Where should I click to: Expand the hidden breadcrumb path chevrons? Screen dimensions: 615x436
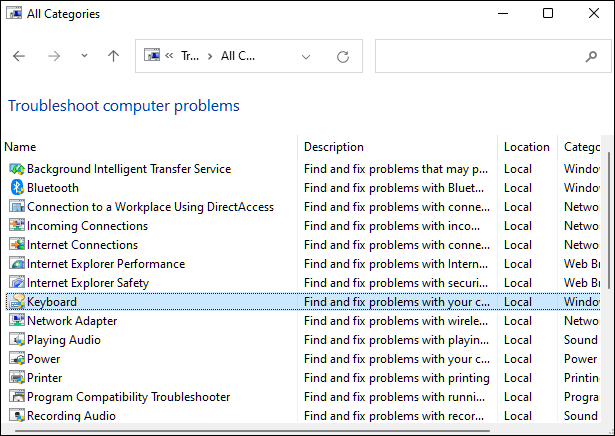pos(171,57)
